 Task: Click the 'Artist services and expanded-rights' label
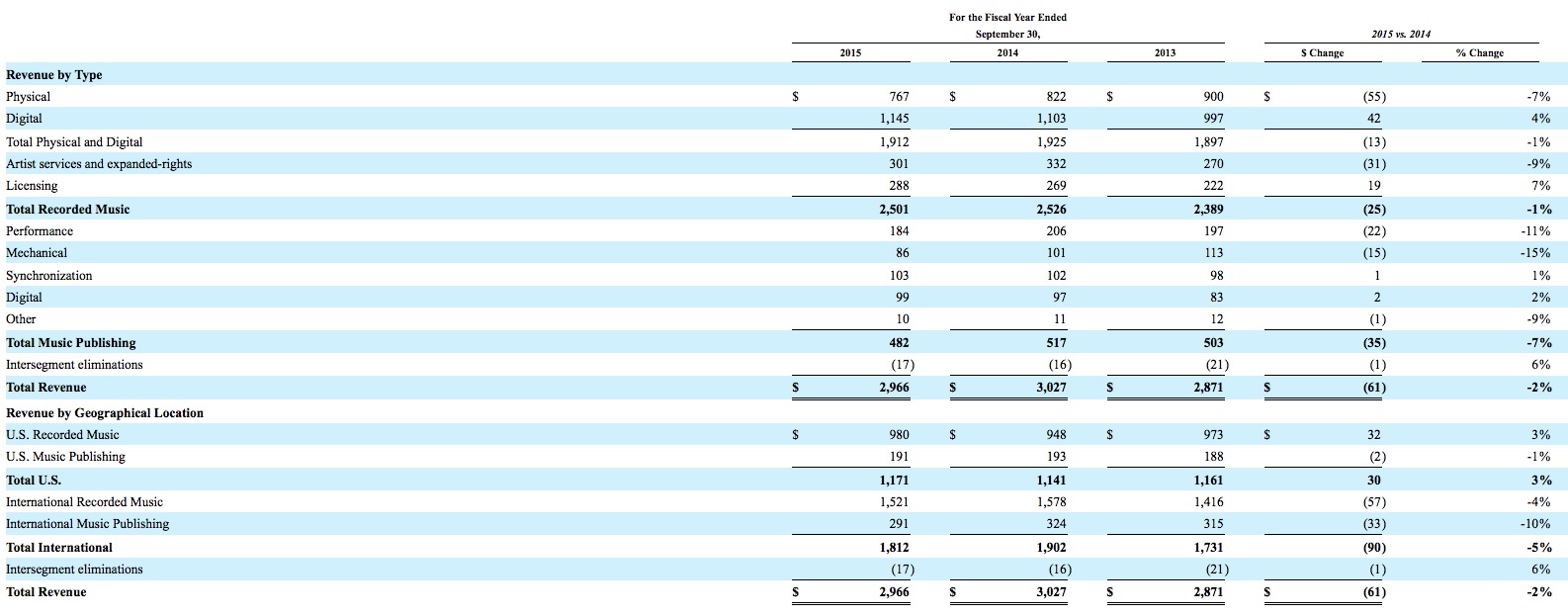tap(99, 164)
